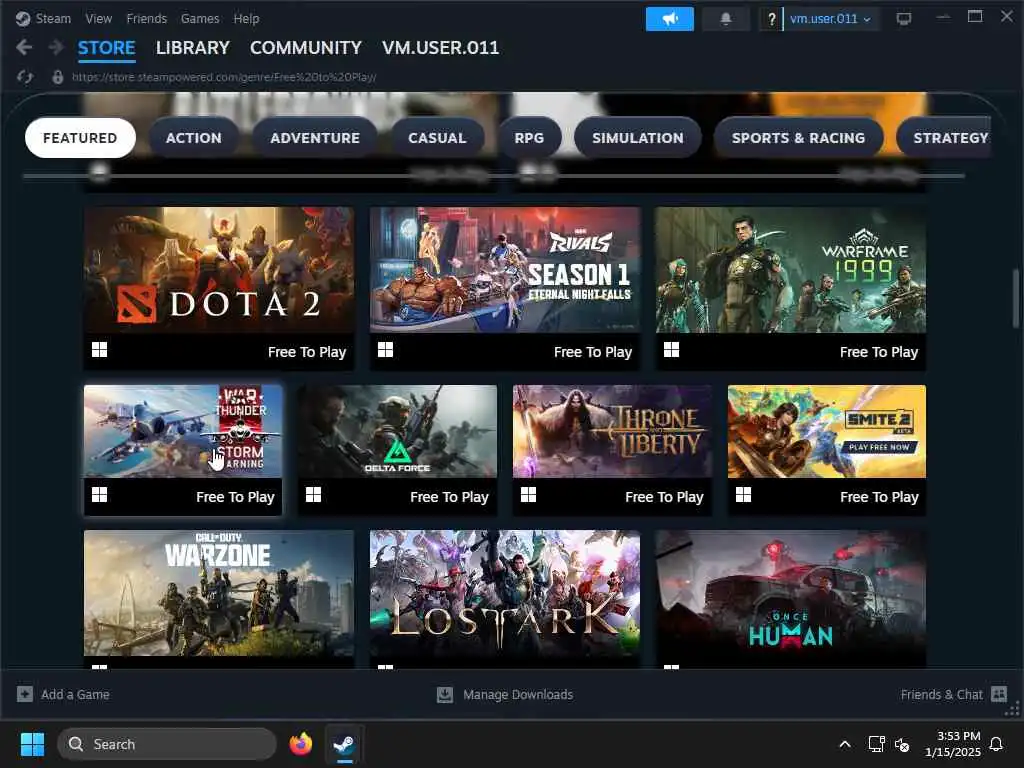This screenshot has height=768, width=1024.
Task: Open the Windows Start menu
Action: point(32,744)
